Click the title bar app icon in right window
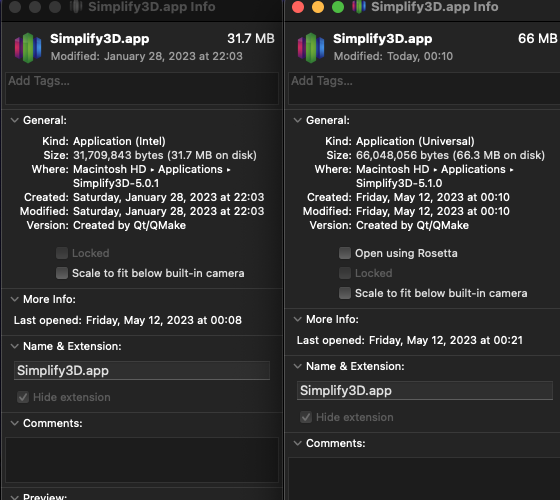The height and width of the screenshot is (500, 560). [359, 7]
